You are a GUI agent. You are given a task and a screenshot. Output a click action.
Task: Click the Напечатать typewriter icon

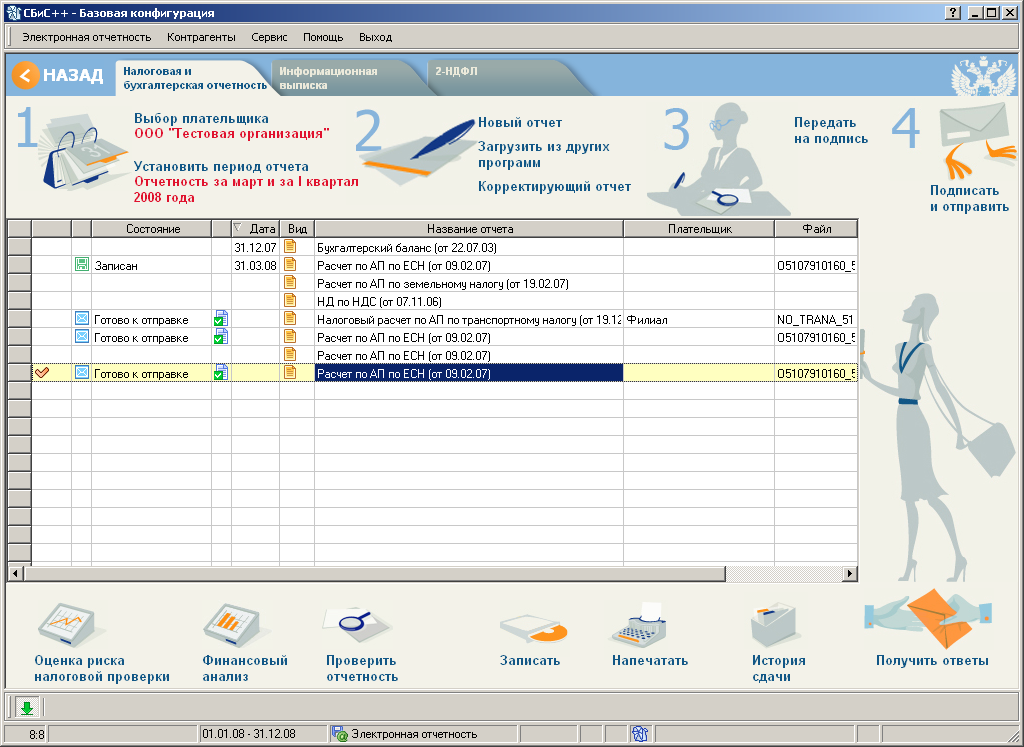[639, 626]
